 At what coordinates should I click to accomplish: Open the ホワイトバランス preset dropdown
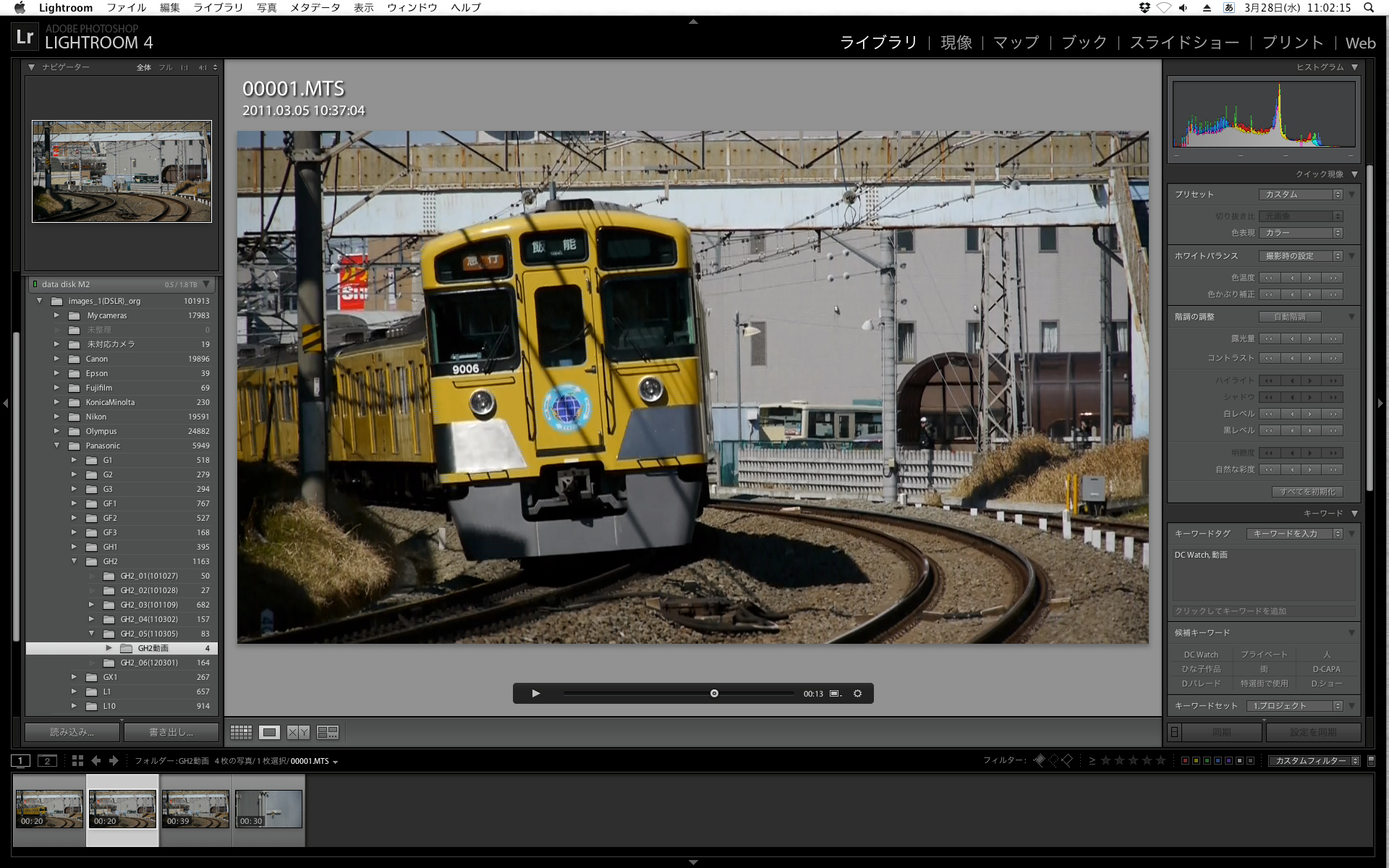[x=1300, y=255]
